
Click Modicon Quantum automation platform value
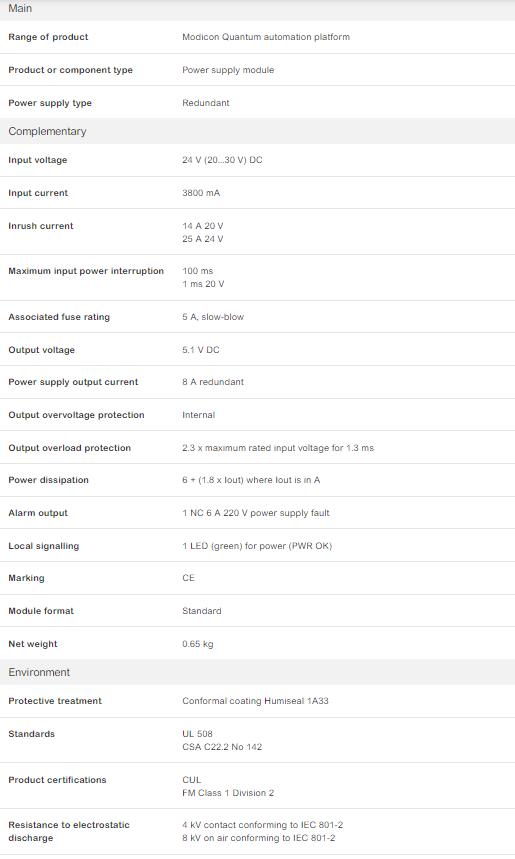tap(266, 37)
